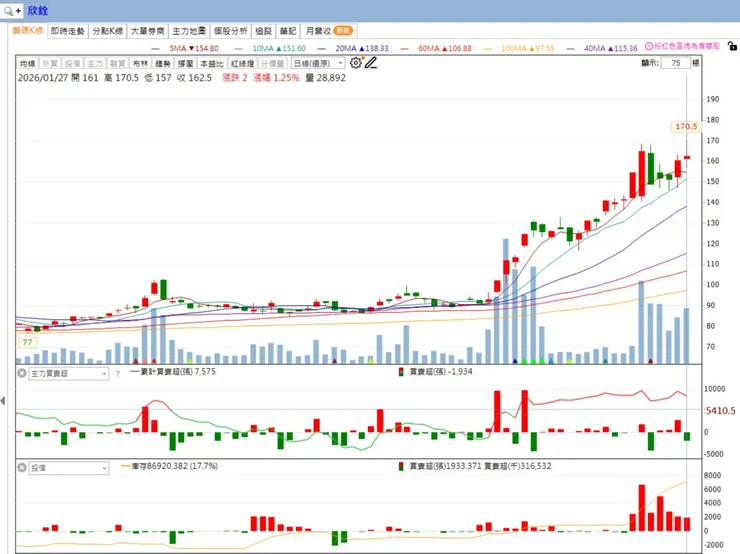Toggle the 外資 overlay button
The image size is (740, 554).
coord(50,63)
